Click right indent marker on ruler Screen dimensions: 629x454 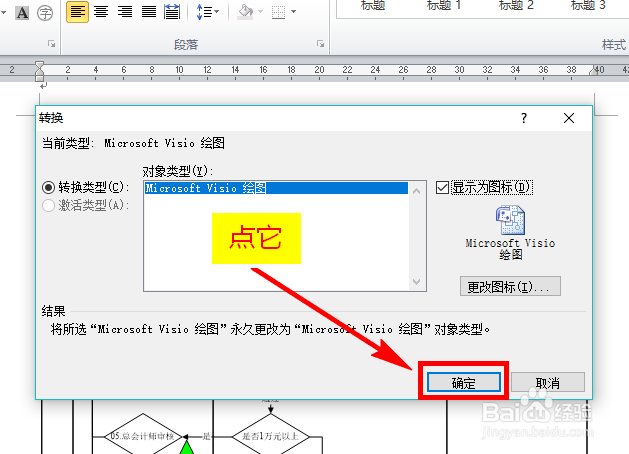594,71
